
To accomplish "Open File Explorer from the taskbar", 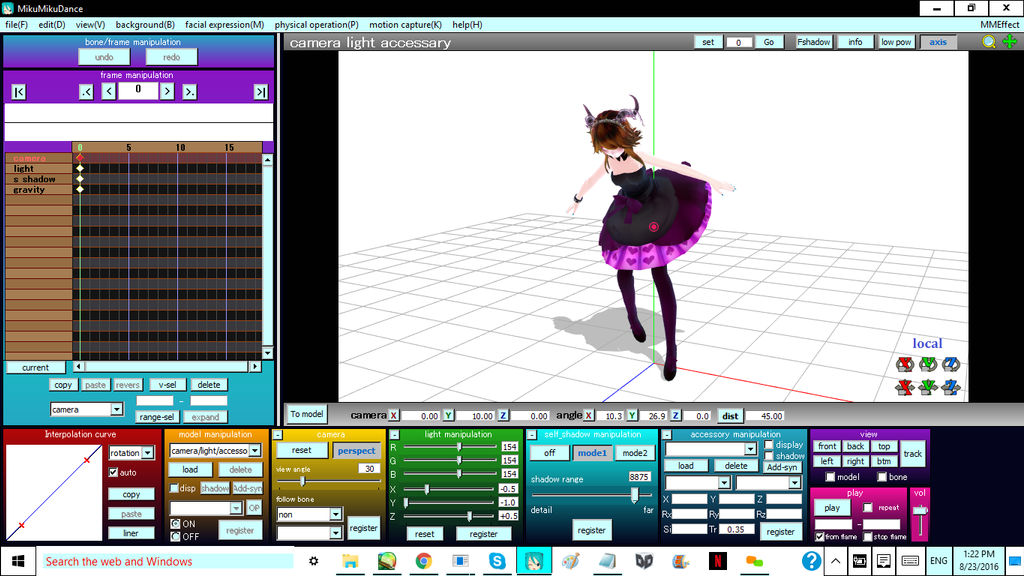I will 350,561.
